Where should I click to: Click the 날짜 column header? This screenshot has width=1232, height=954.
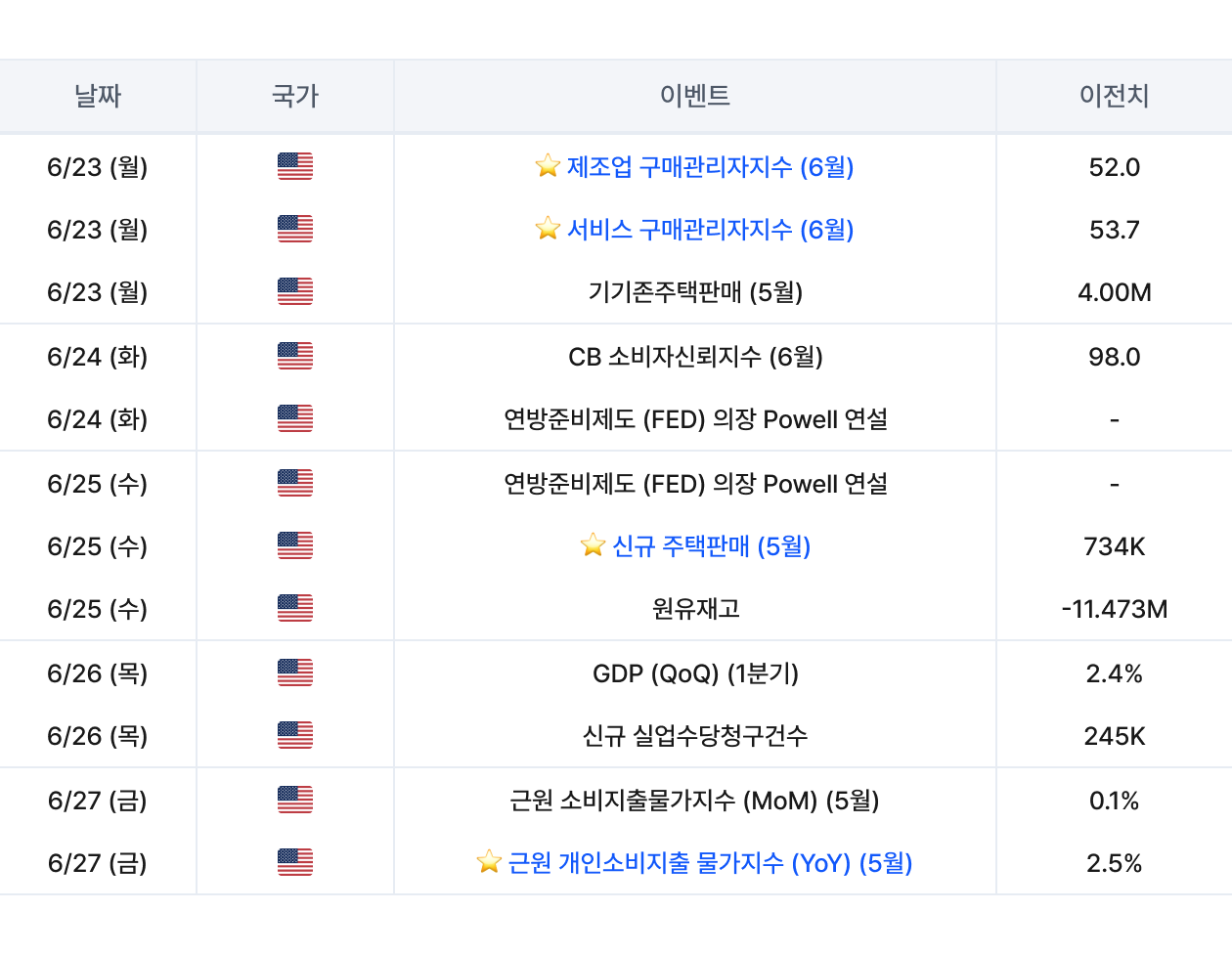(x=98, y=96)
